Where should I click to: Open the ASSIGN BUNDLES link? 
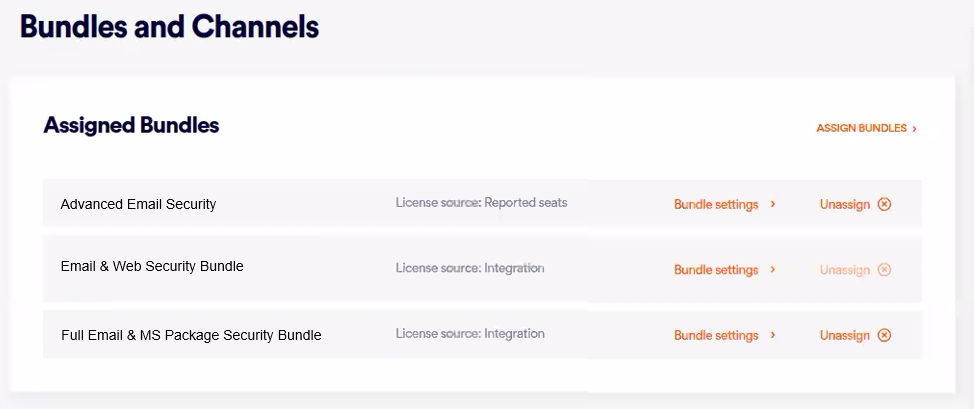(861, 129)
